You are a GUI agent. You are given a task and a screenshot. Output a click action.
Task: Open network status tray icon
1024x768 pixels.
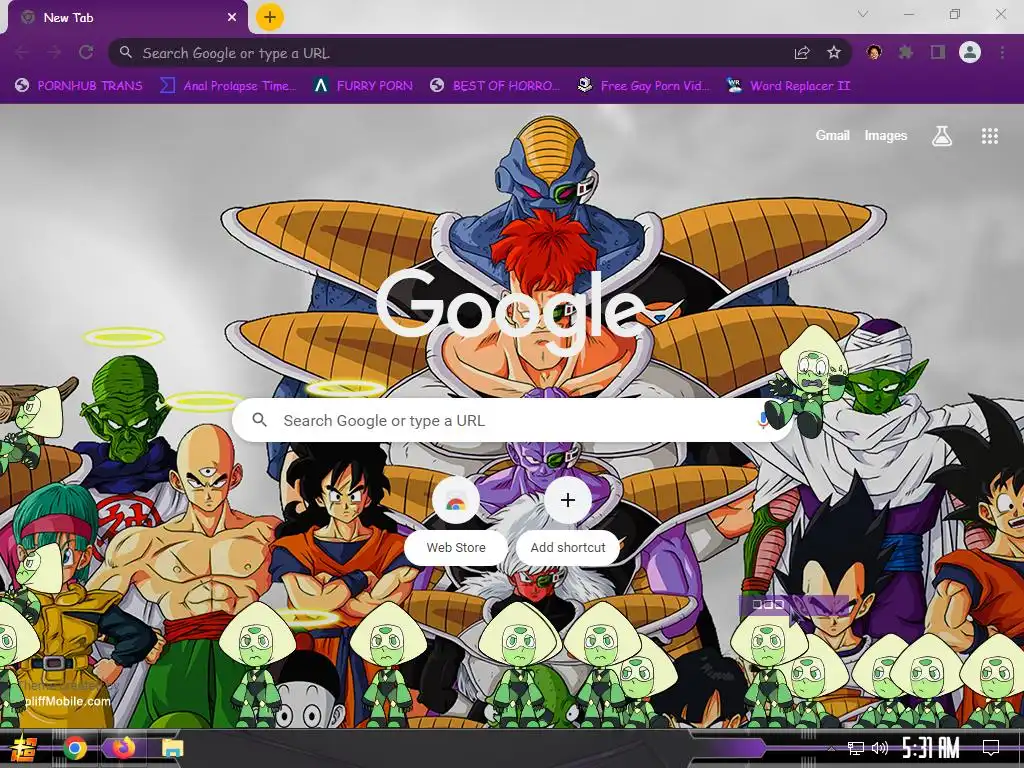(x=856, y=748)
